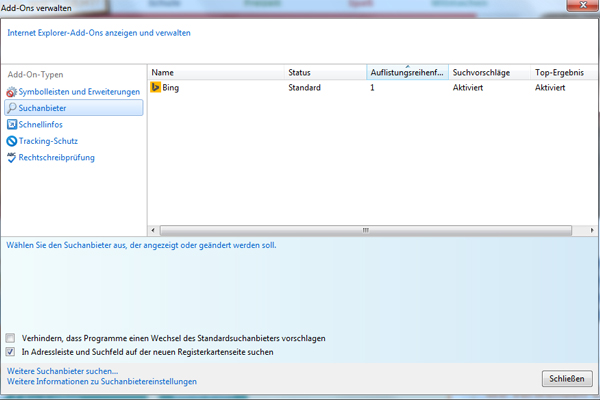The width and height of the screenshot is (600, 400).
Task: Click the Bing search provider icon
Action: tap(156, 88)
